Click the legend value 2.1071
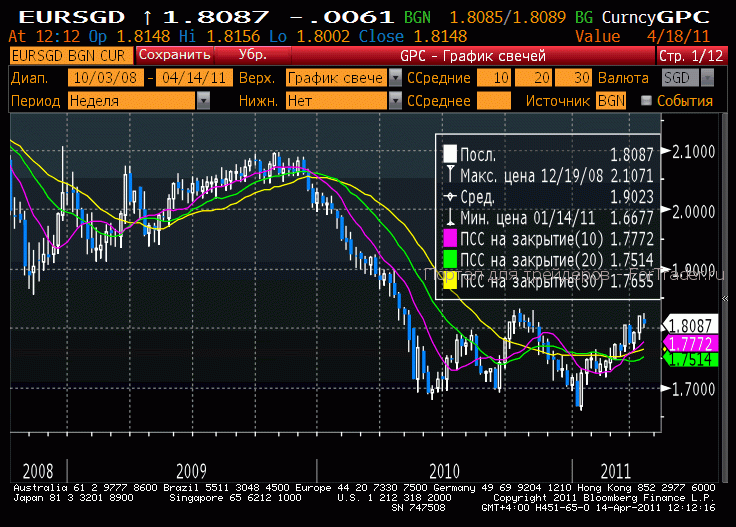This screenshot has width=736, height=527. (x=632, y=176)
